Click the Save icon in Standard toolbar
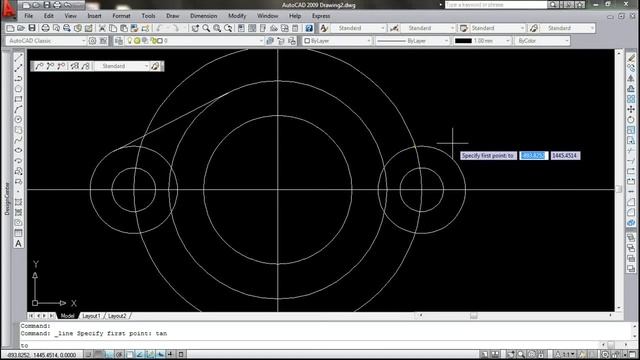The height and width of the screenshot is (360, 640). (x=32, y=28)
